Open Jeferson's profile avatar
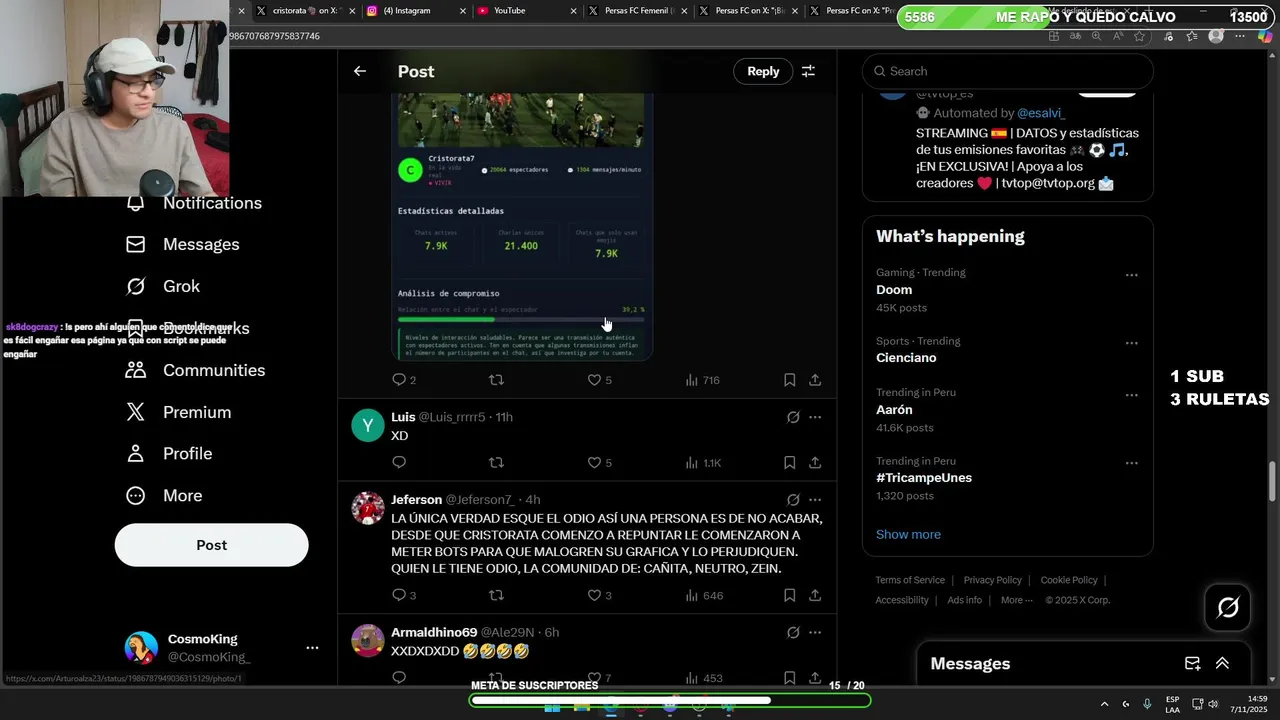The width and height of the screenshot is (1280, 720). (368, 508)
